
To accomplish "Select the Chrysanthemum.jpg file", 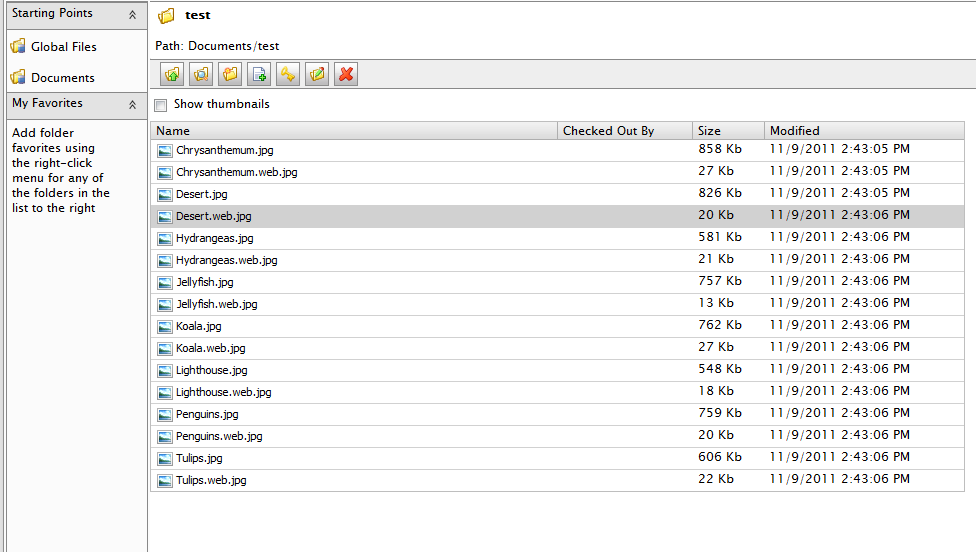I will pyautogui.click(x=224, y=150).
